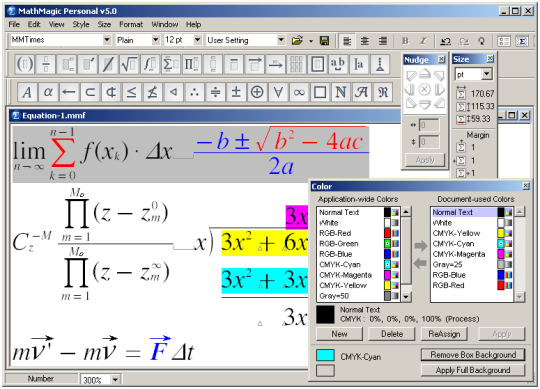The width and height of the screenshot is (540, 389).
Task: Click Apply Full Background button
Action: coord(473,370)
